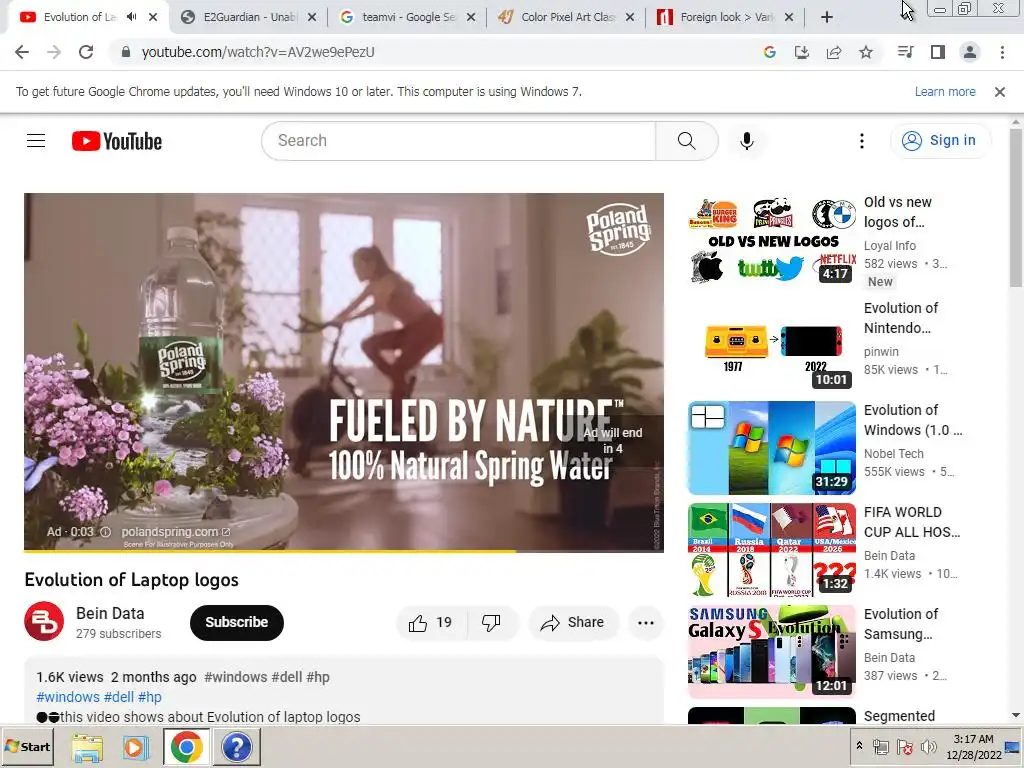This screenshot has width=1024, height=768.
Task: Click the Loyal Info channel name
Action: 889,246
